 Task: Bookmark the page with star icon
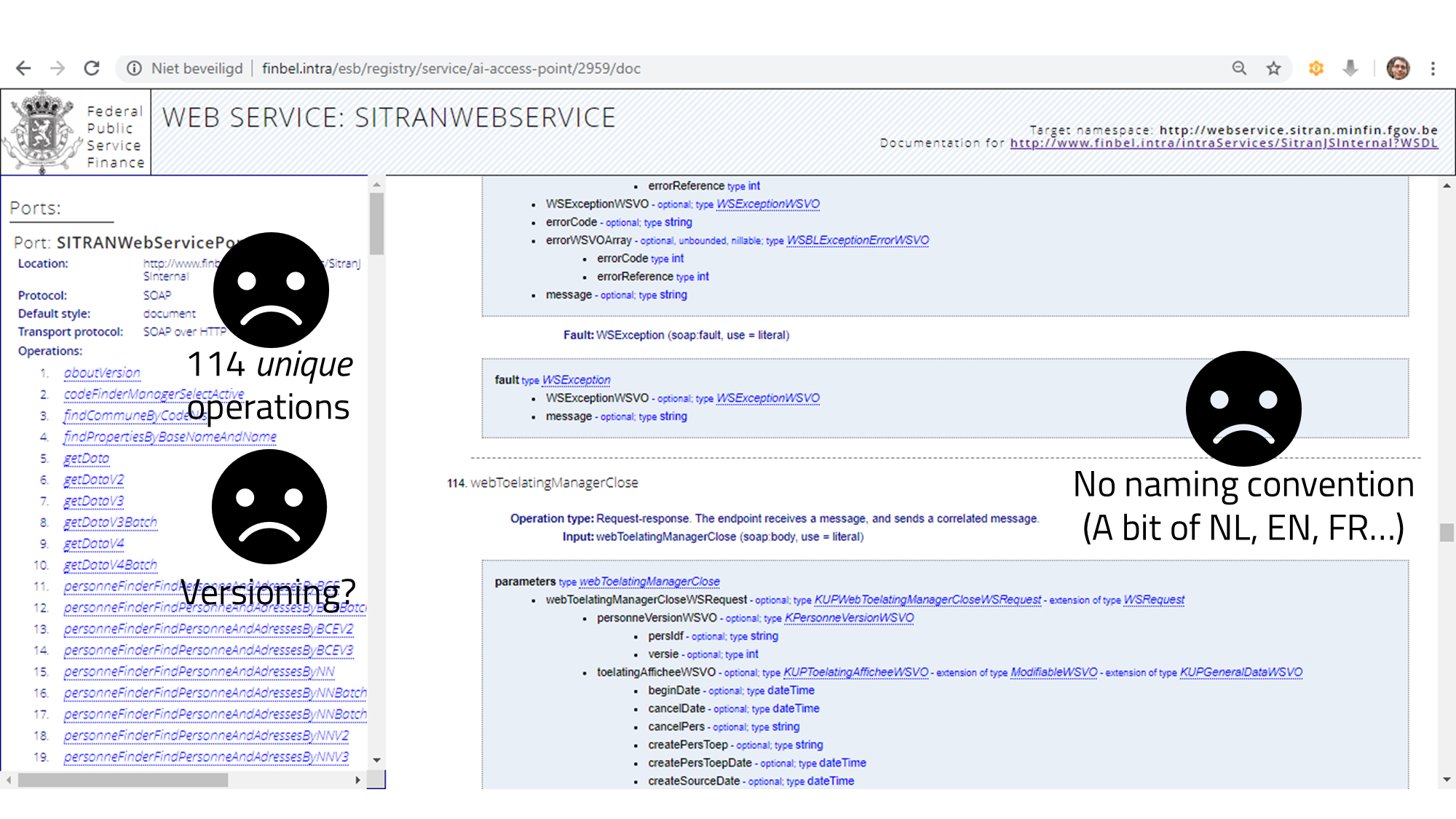[1273, 68]
